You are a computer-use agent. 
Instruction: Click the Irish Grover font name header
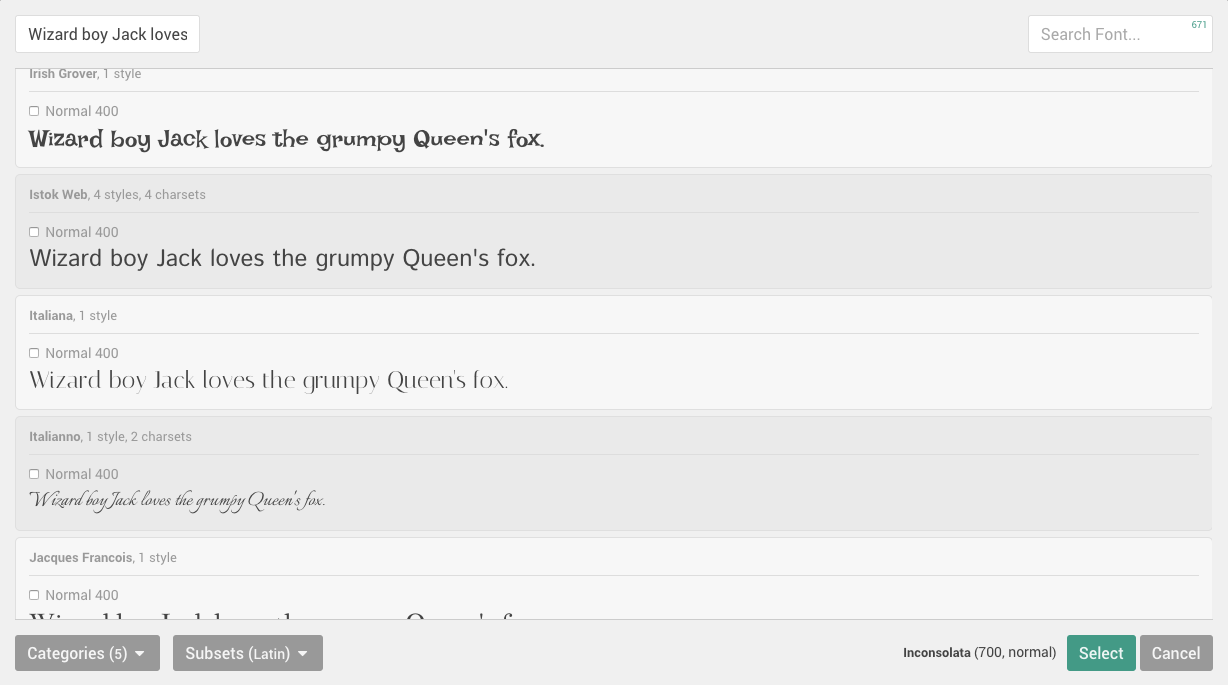coord(63,73)
